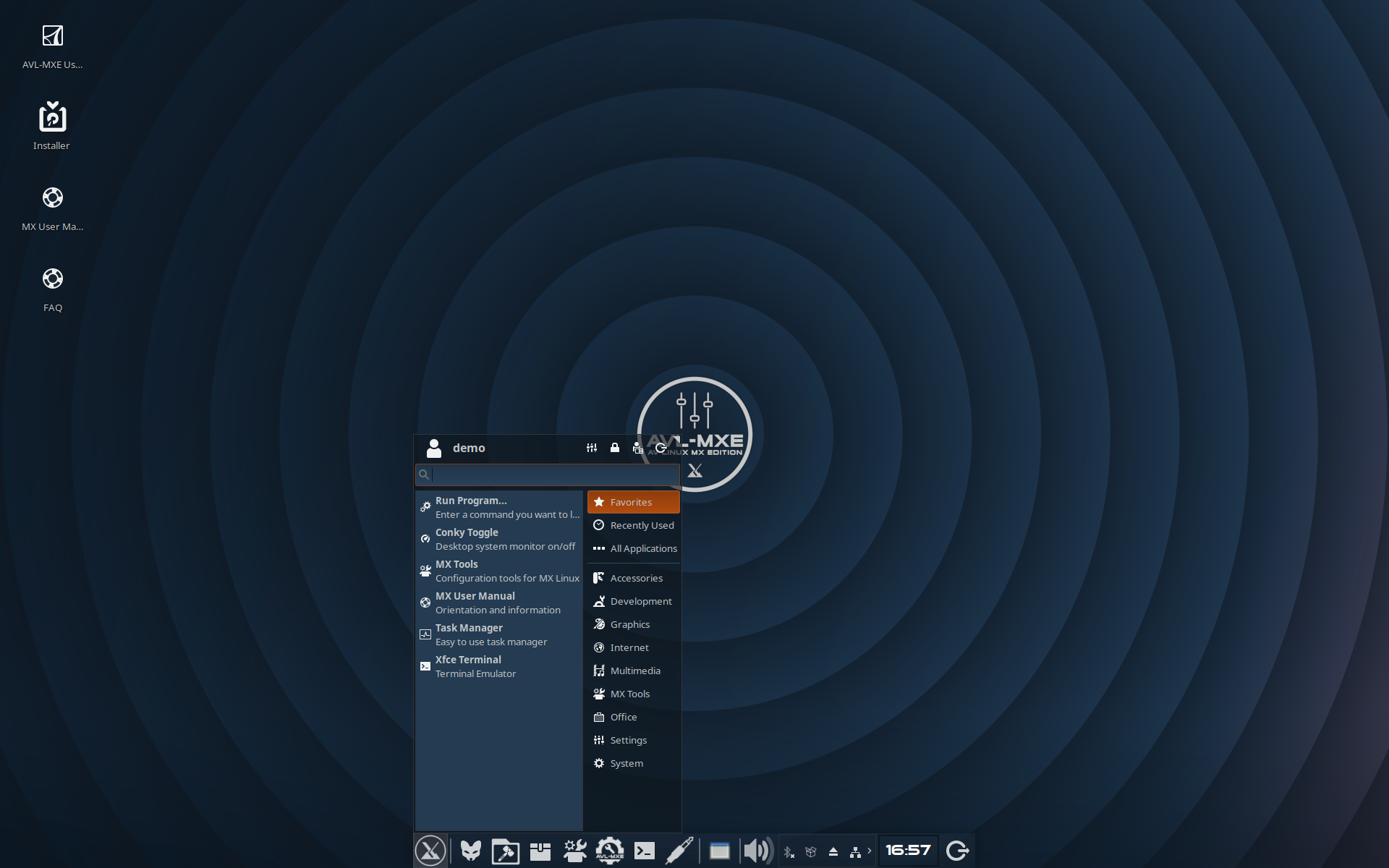The height and width of the screenshot is (868, 1389).
Task: Click the lock screen icon in menu header
Action: tap(614, 448)
